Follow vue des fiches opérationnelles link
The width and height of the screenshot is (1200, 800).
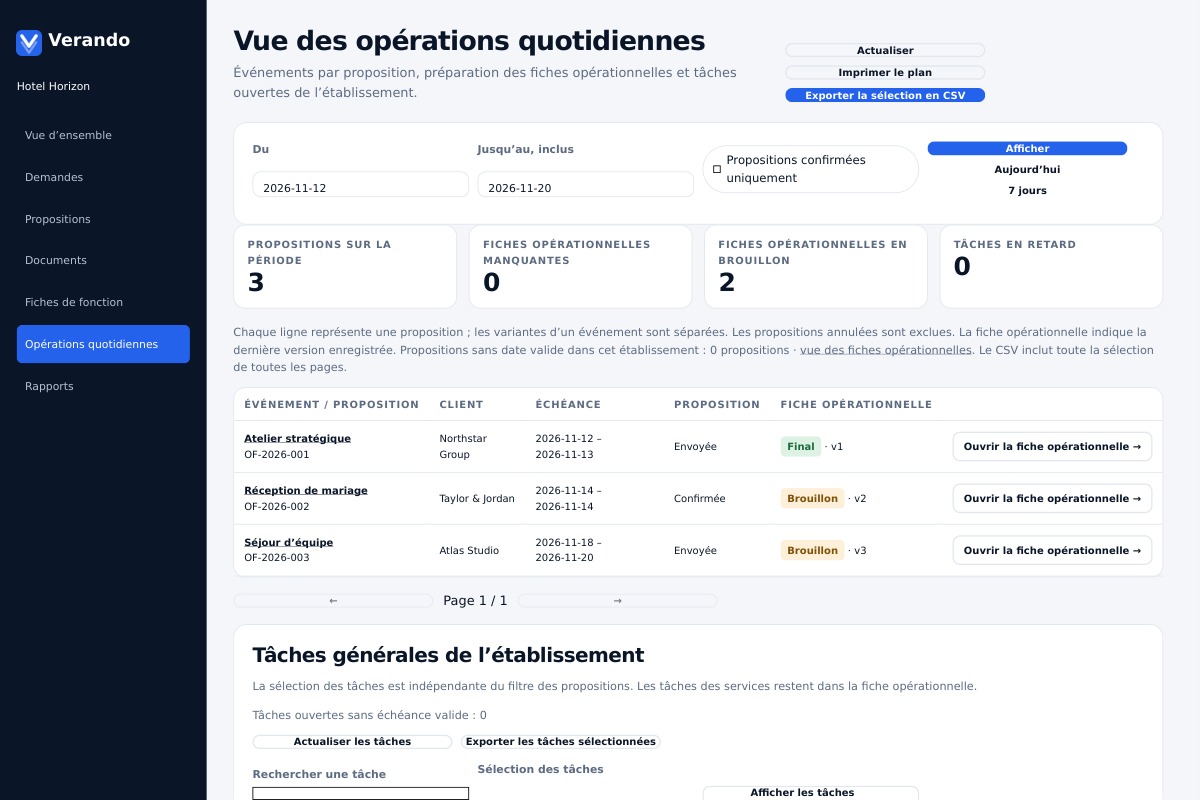point(886,350)
